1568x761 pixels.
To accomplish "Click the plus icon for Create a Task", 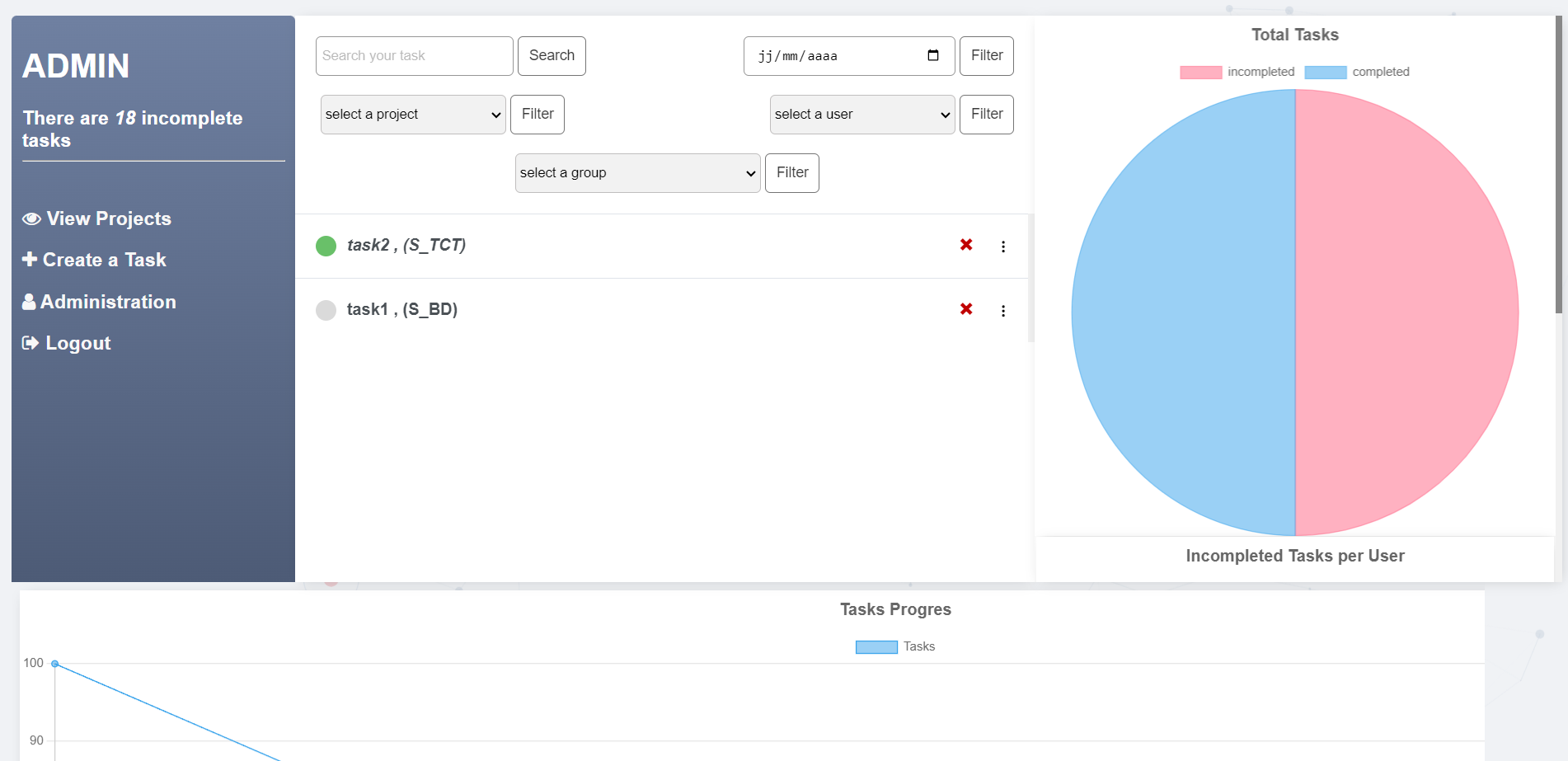I will tap(30, 260).
